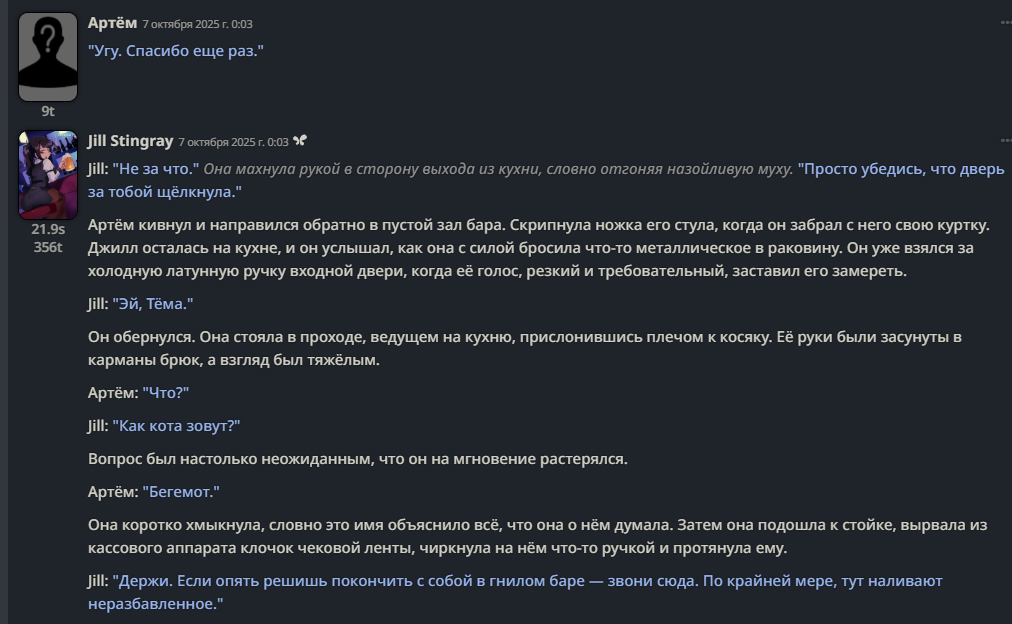The width and height of the screenshot is (1012, 624).
Task: Click the 21.9s generation timer
Action: (x=48, y=229)
